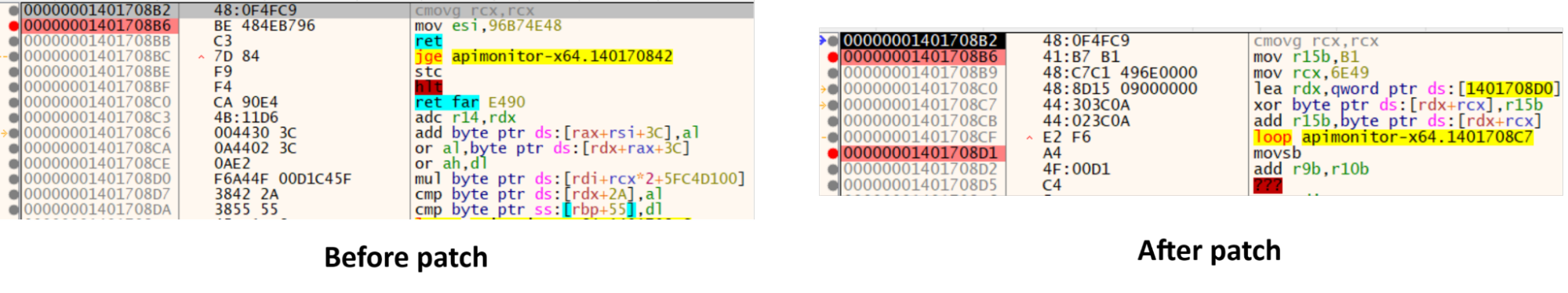Image resolution: width=1568 pixels, height=293 pixels.
Task: Select address 00000001401708CE row
Action: pos(97,163)
